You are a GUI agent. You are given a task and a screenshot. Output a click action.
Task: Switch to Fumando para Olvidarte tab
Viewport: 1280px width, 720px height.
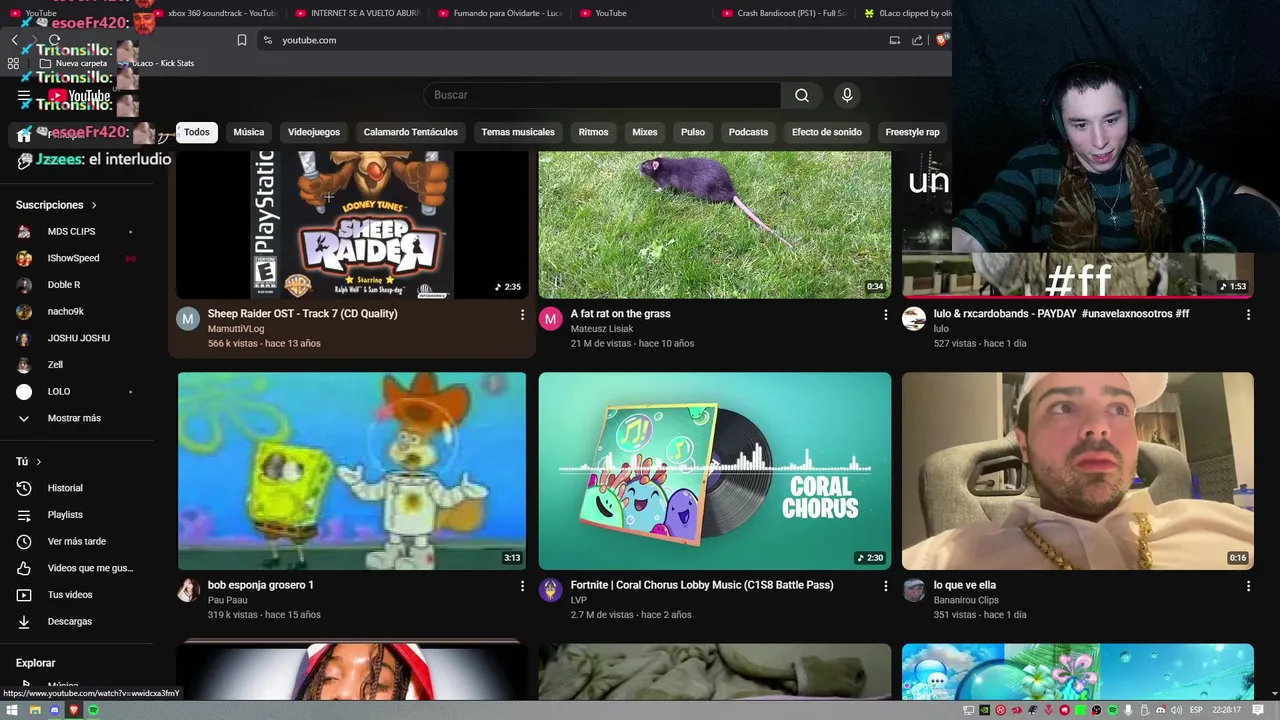tap(500, 13)
